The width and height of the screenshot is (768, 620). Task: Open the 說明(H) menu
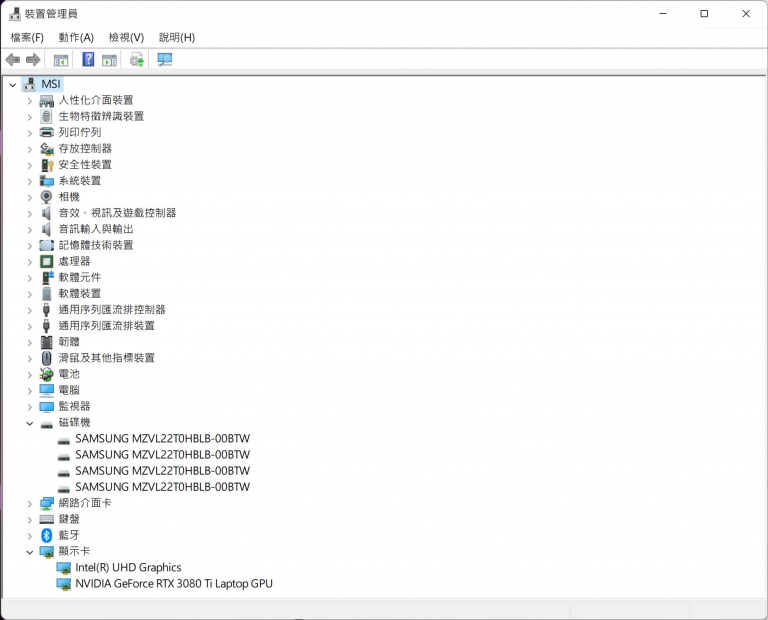tap(177, 37)
